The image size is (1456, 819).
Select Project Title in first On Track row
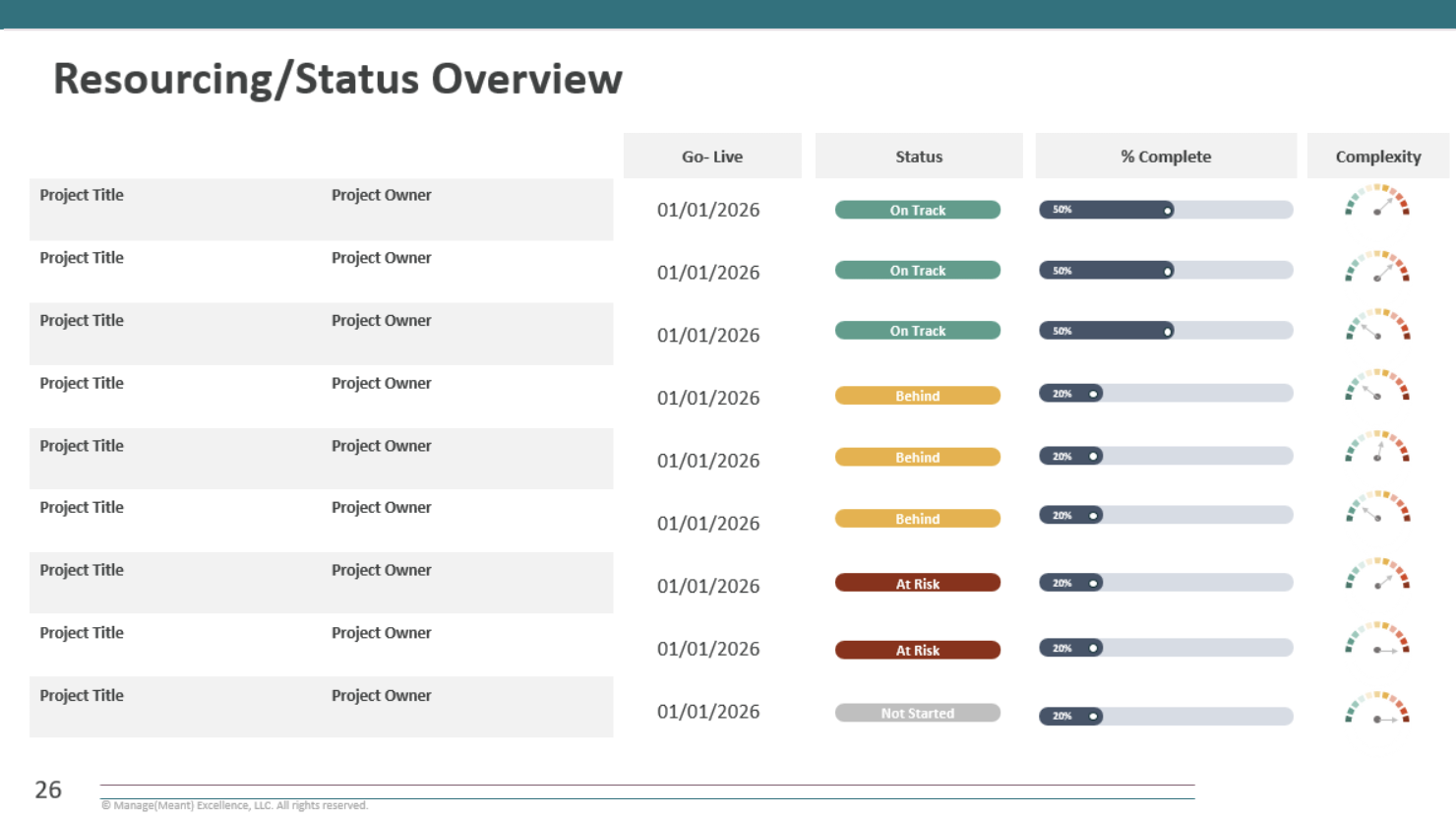pos(82,195)
